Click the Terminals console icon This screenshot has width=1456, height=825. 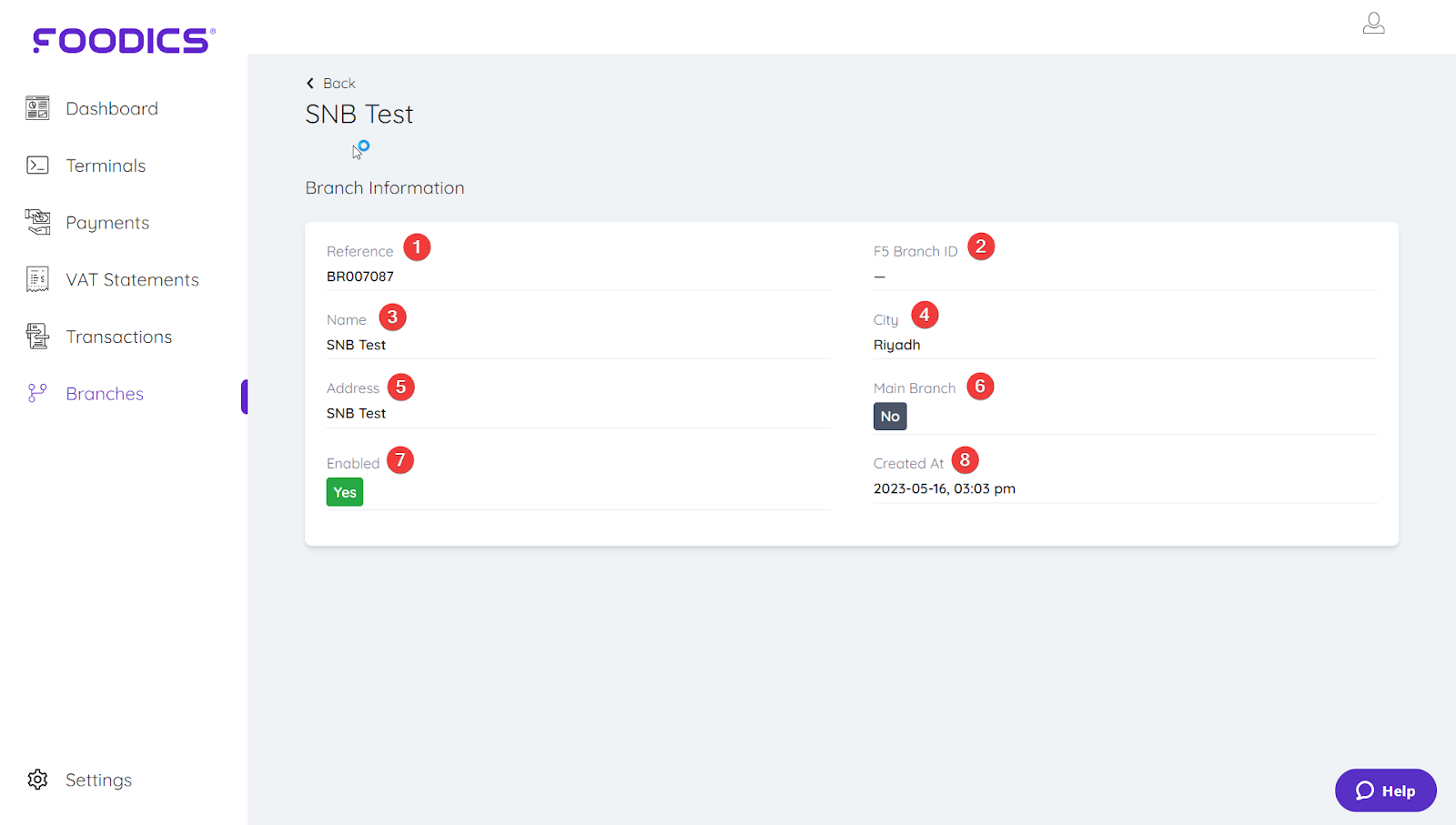(x=37, y=166)
